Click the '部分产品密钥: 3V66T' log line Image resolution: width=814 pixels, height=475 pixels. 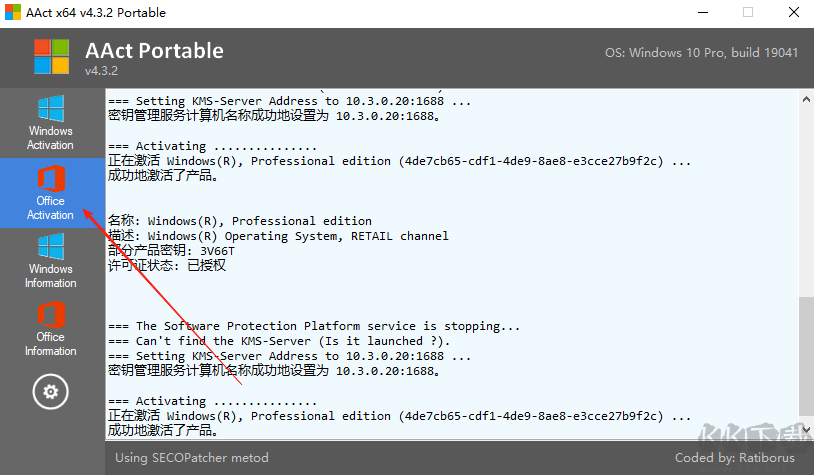coord(171,251)
